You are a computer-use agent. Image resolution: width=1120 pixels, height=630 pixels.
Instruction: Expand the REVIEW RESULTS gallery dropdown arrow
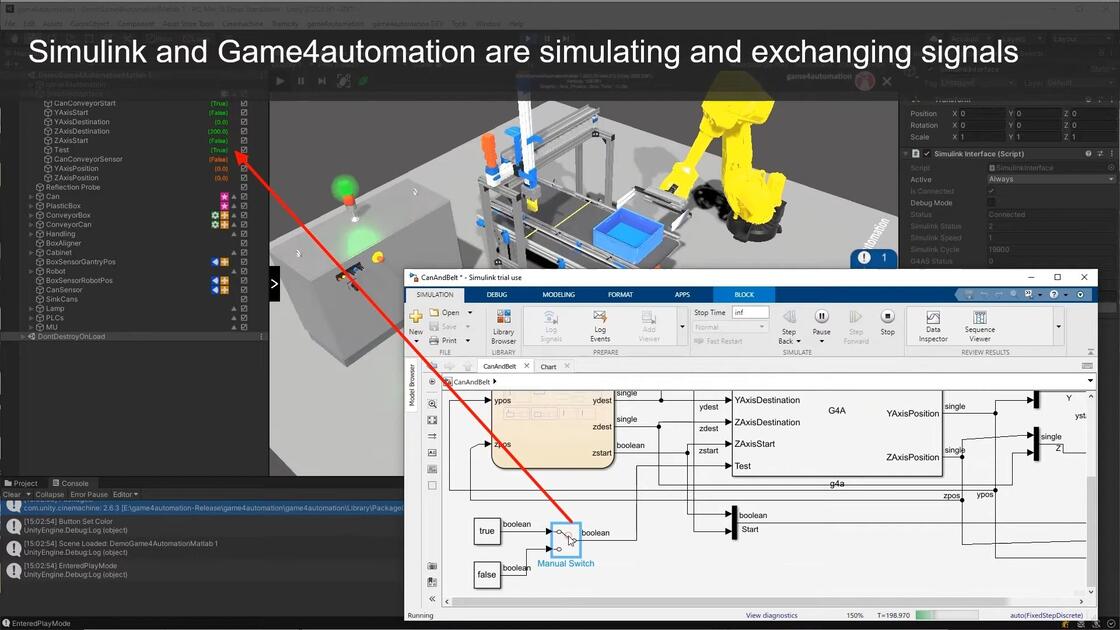pos(1059,326)
